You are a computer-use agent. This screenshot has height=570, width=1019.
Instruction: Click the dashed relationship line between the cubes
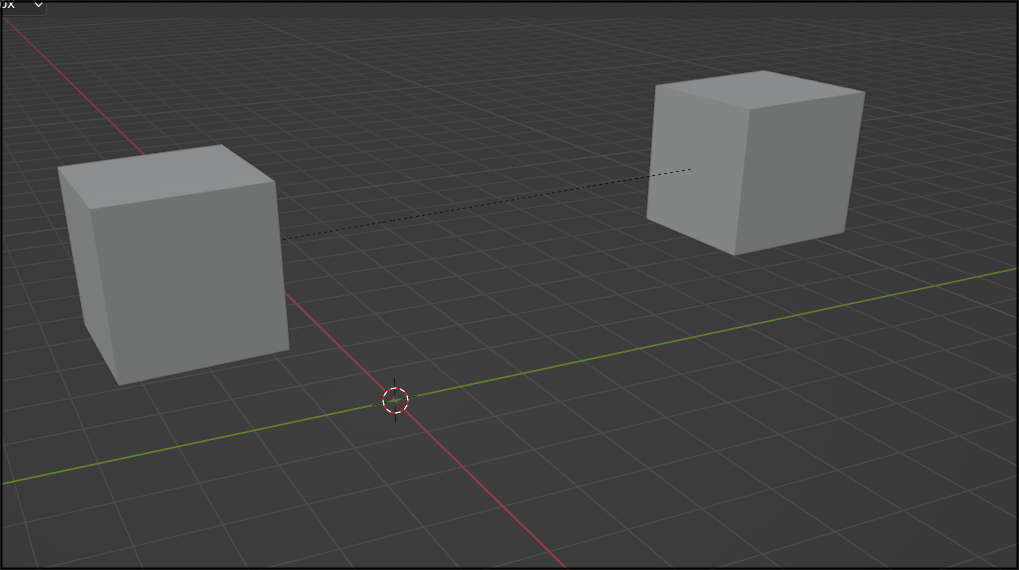pos(486,204)
